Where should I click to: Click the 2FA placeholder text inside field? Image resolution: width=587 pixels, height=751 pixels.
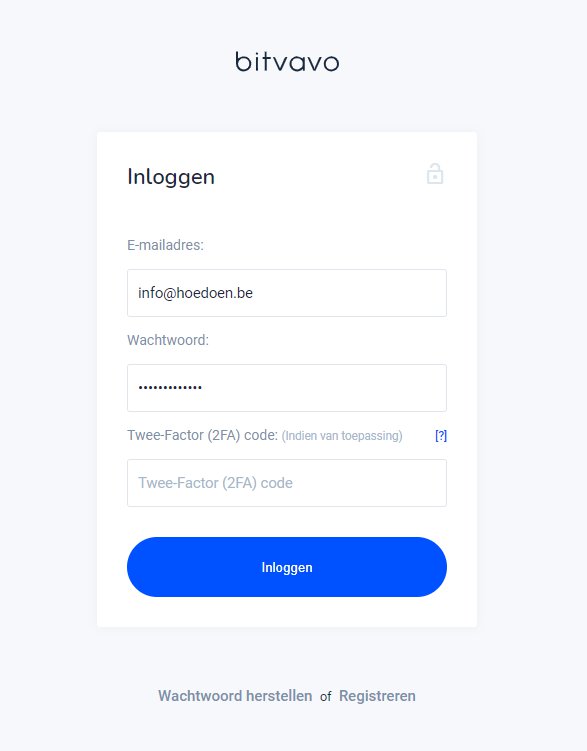point(215,483)
